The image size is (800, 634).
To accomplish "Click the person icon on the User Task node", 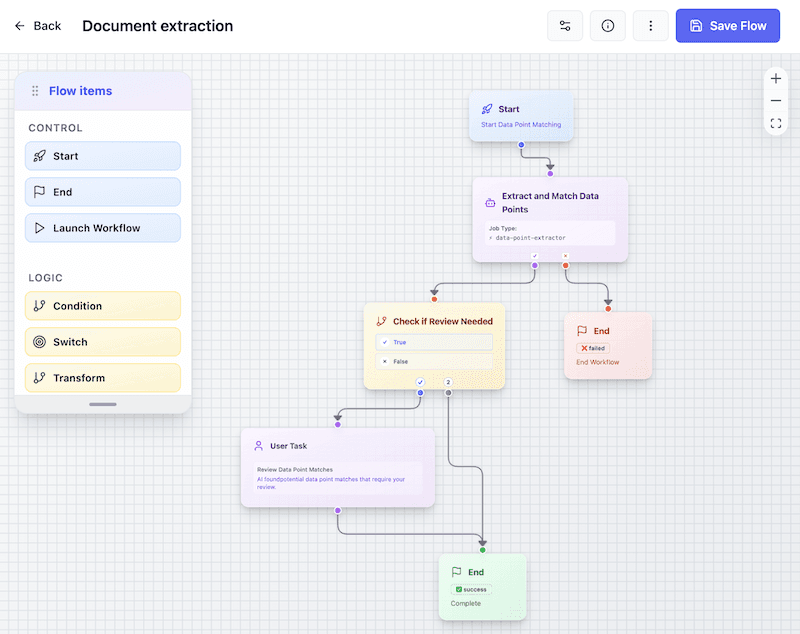I will click(259, 445).
